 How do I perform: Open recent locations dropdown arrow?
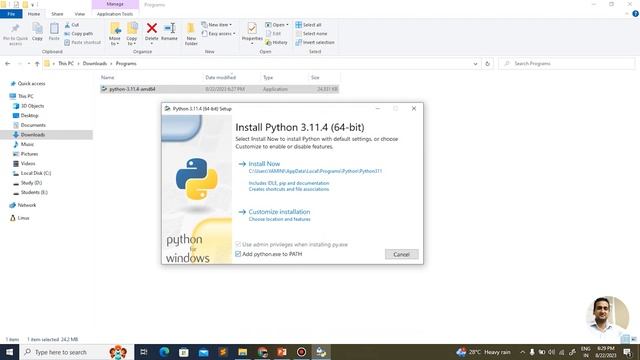[29, 64]
